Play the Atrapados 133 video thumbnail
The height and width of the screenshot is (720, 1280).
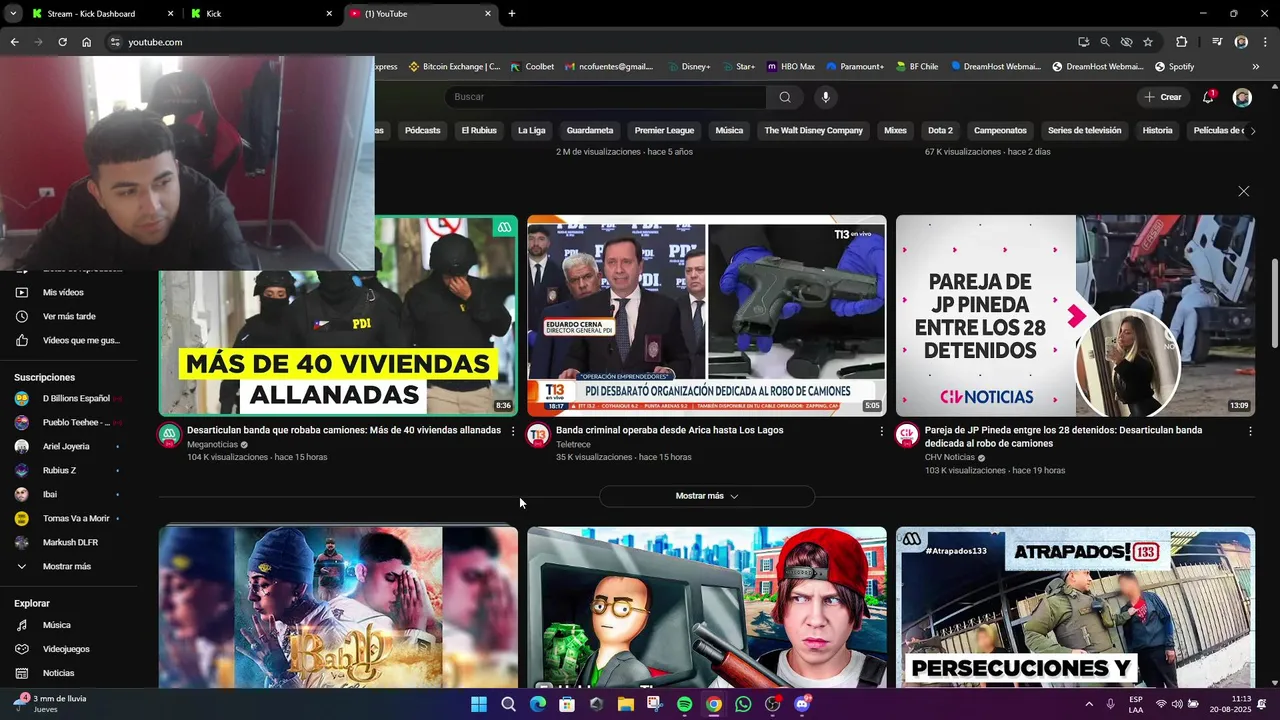point(1075,607)
